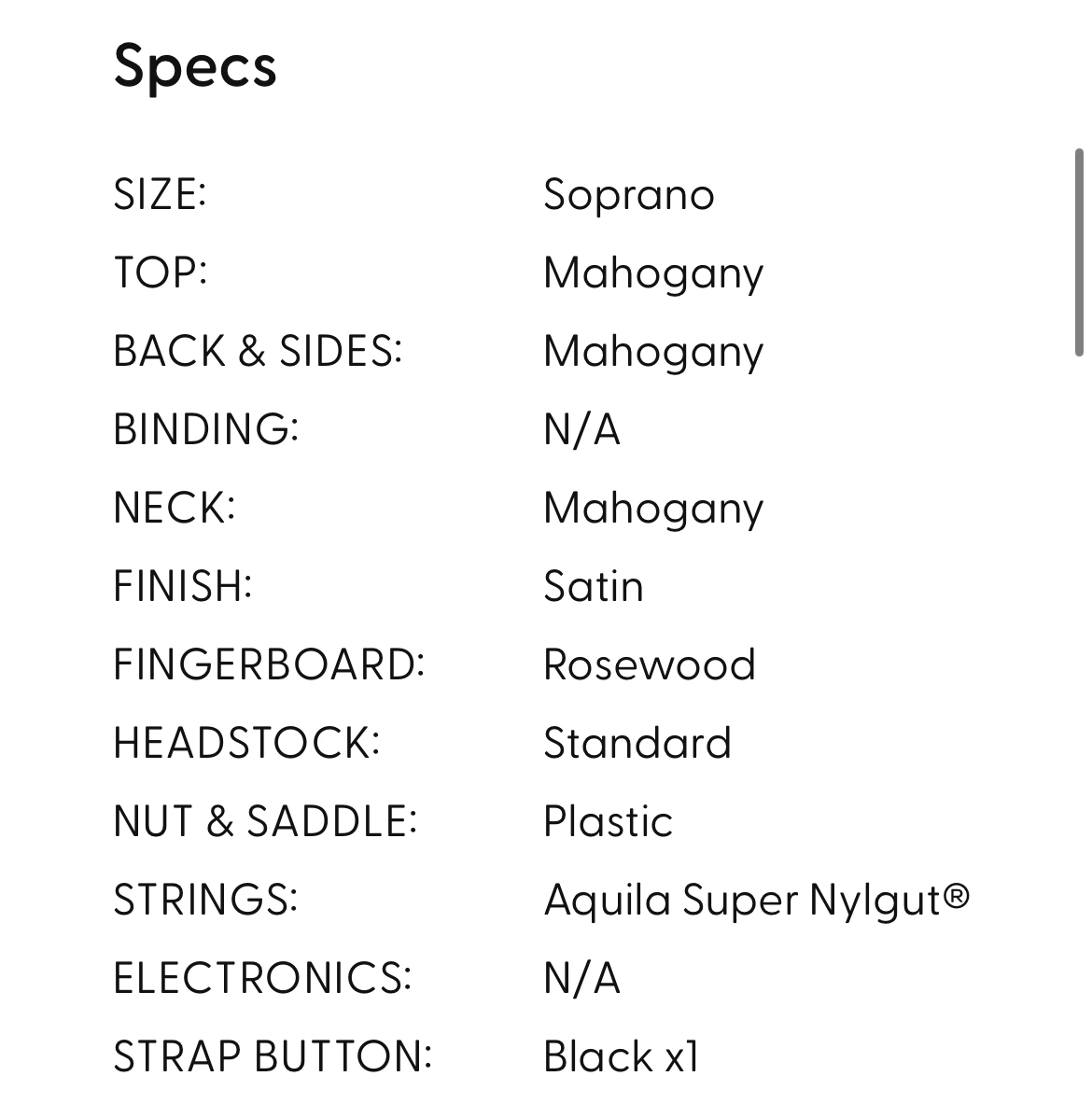This screenshot has width=1092, height=1118.
Task: Click the BINDING label
Action: 205,430
